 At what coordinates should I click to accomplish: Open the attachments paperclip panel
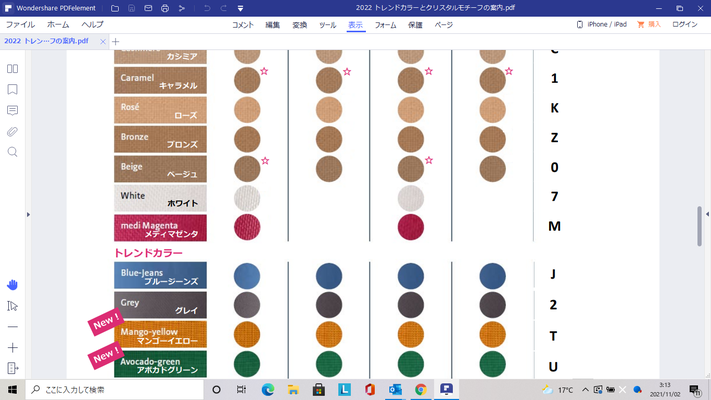pos(13,132)
